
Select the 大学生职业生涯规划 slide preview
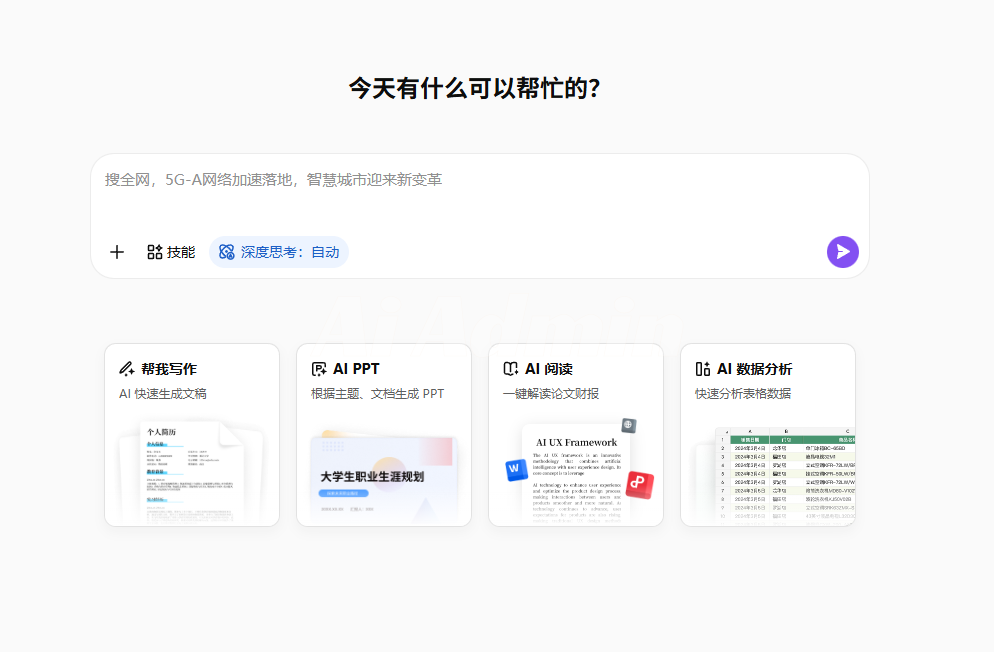[x=383, y=478]
